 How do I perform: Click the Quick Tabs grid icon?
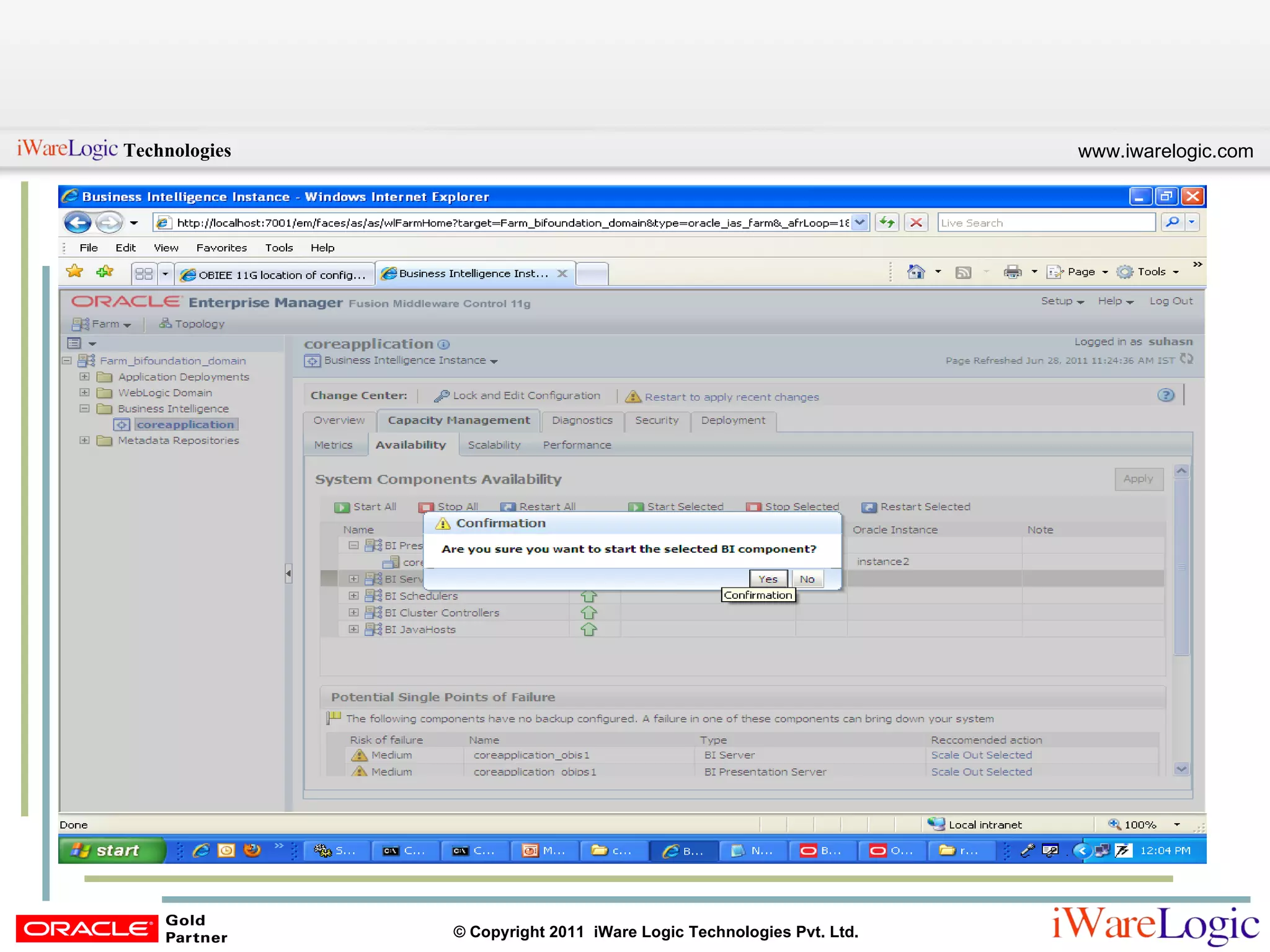[x=144, y=273]
